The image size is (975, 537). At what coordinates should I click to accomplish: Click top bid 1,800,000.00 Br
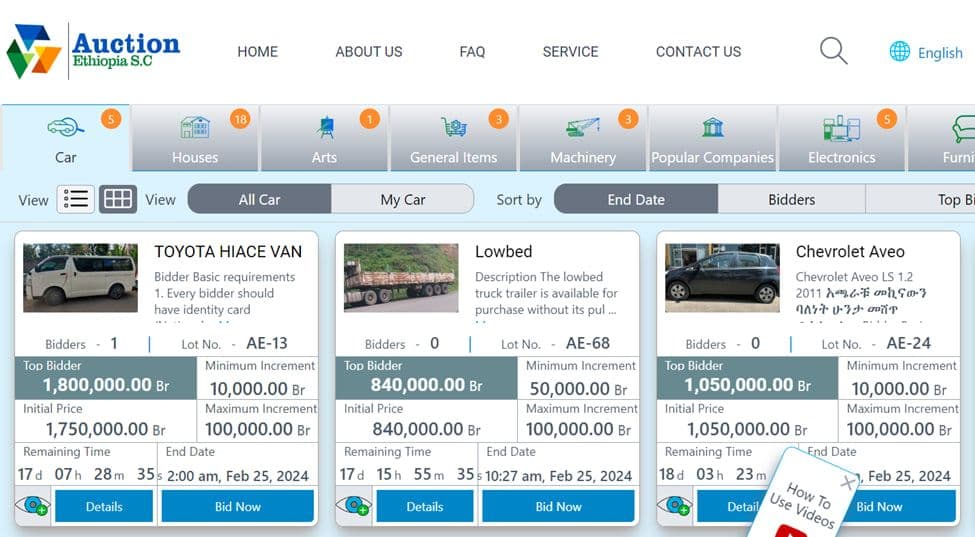click(106, 385)
